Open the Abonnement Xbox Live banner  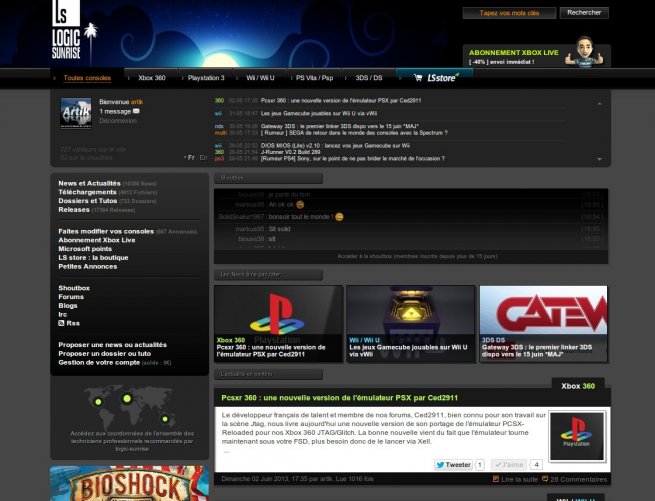(x=537, y=56)
